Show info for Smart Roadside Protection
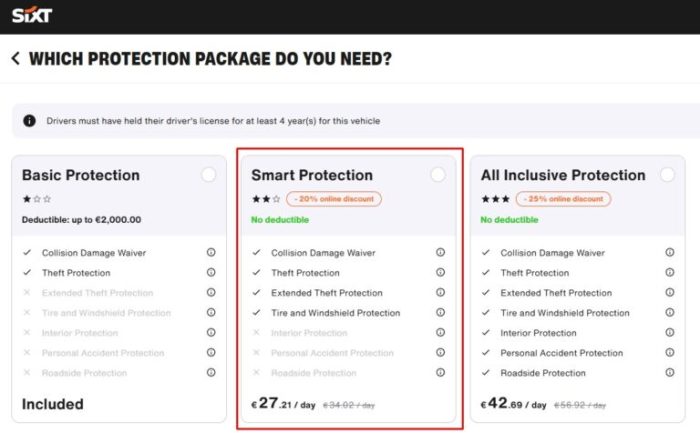The width and height of the screenshot is (700, 433). [441, 372]
